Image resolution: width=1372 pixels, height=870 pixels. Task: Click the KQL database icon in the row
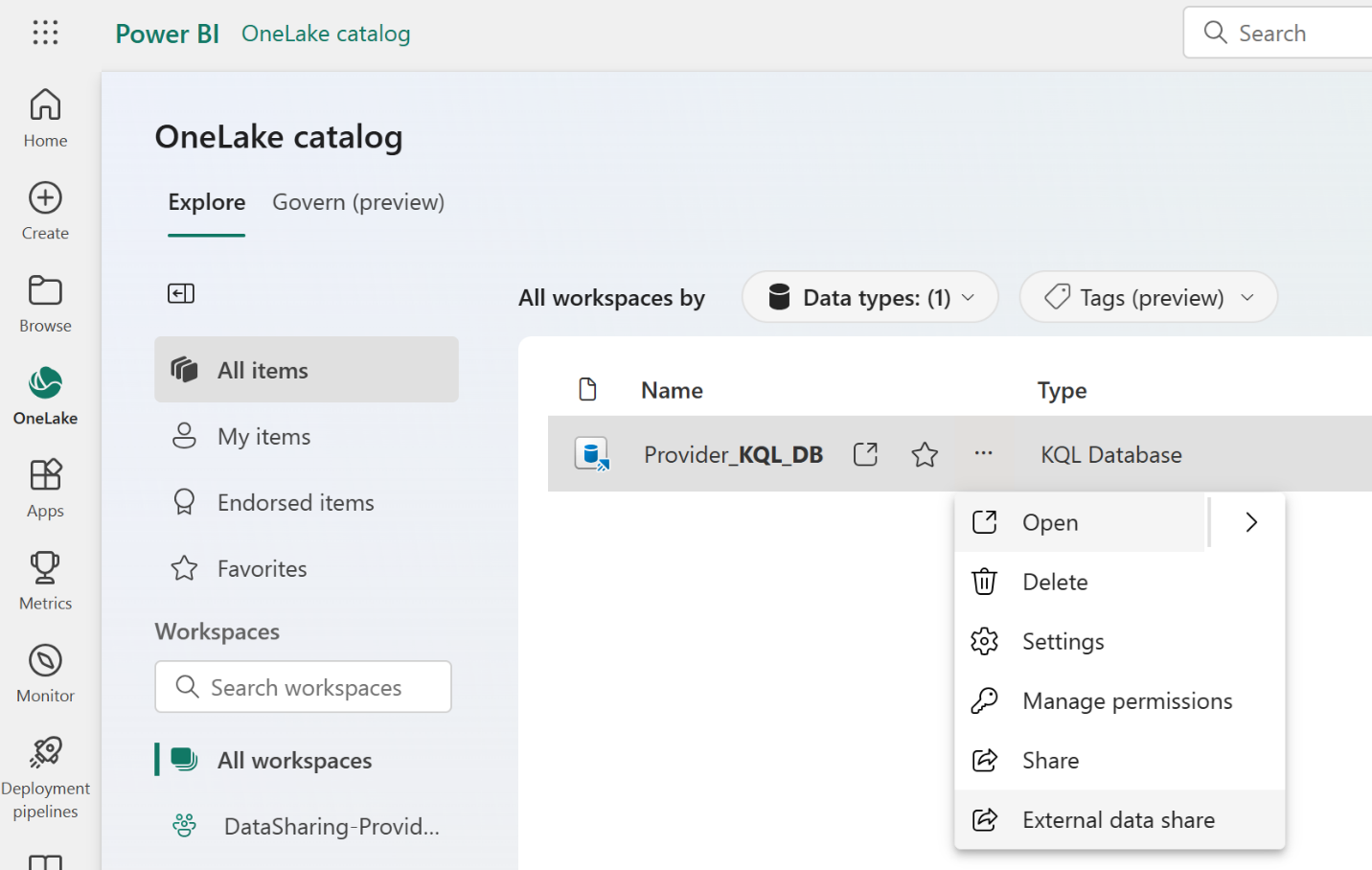tap(591, 454)
